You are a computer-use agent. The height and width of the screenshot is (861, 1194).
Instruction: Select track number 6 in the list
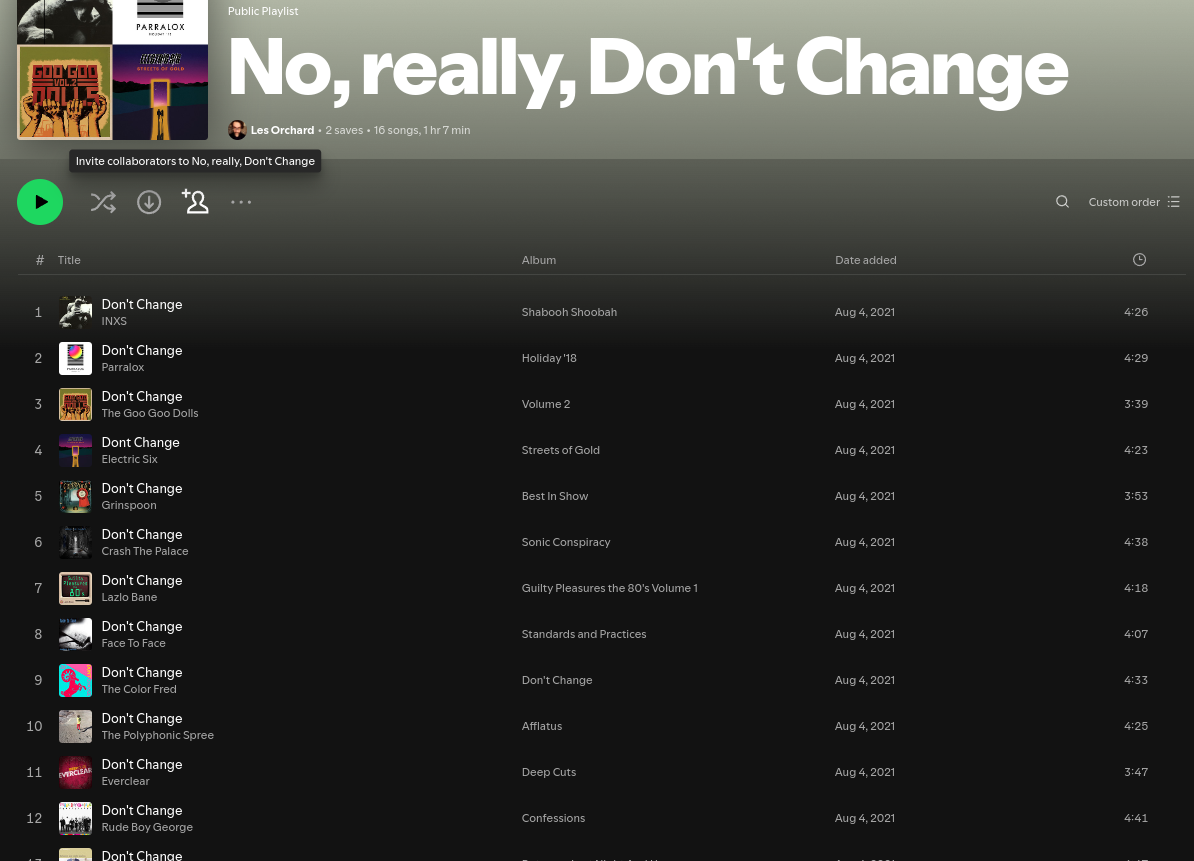38,542
